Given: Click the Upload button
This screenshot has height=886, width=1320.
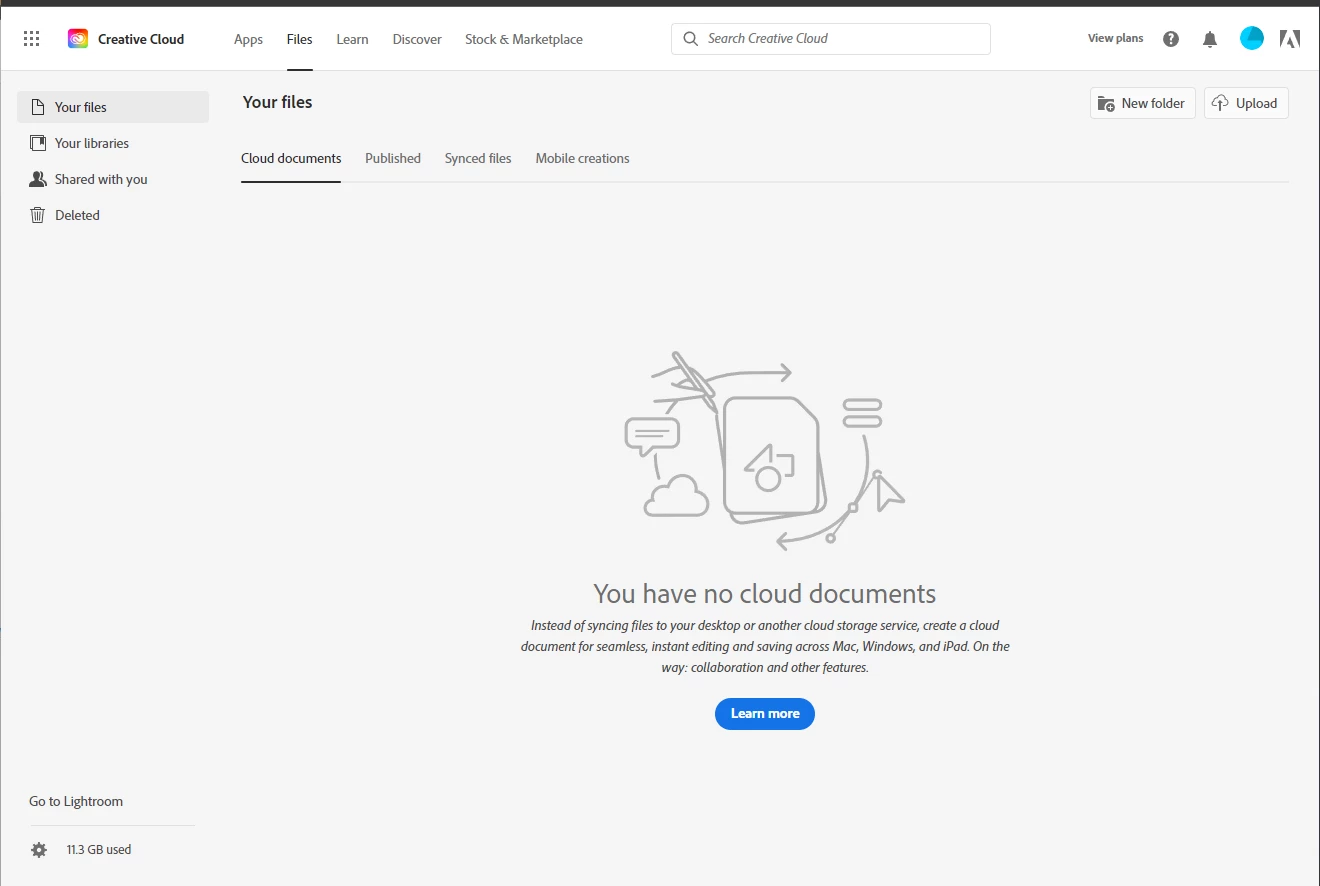Looking at the screenshot, I should (1246, 103).
